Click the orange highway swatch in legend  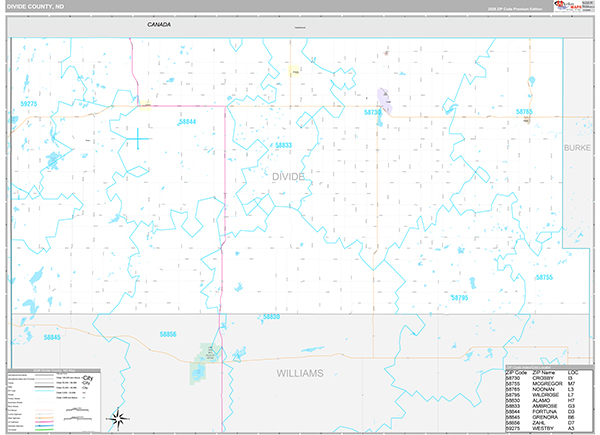click(x=44, y=418)
